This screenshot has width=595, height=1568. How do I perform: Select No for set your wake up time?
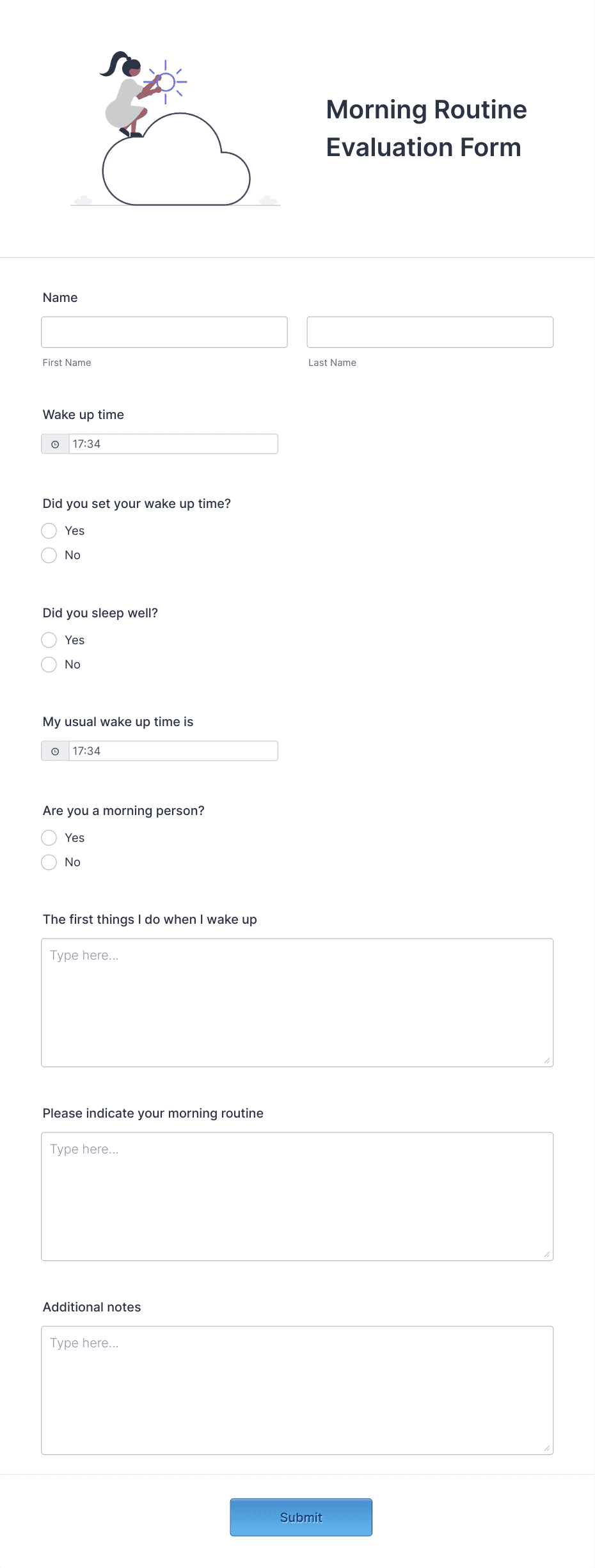pyautogui.click(x=49, y=555)
